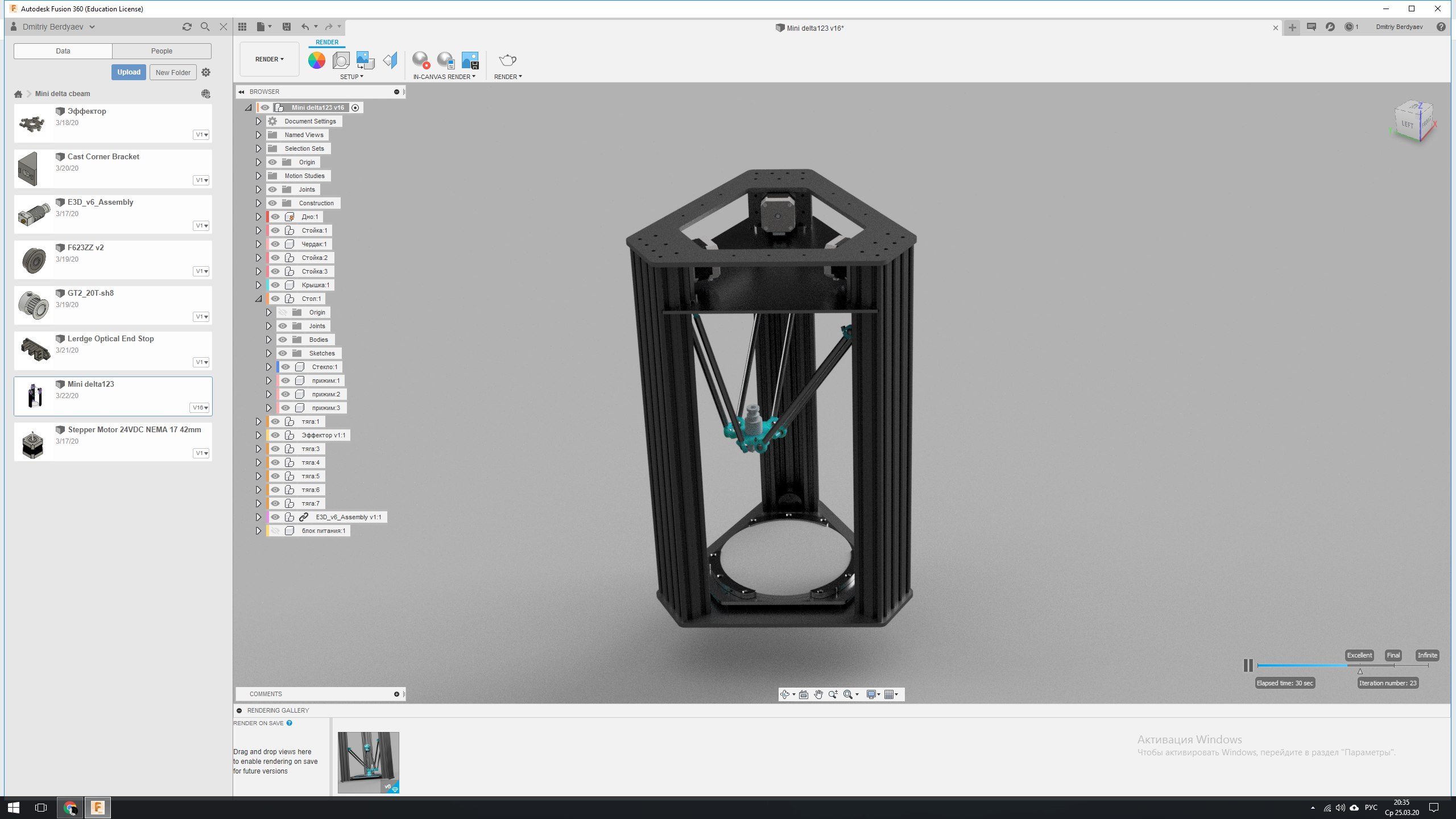Click the Render teapot icon
Screen dimensions: 1456x819
pyautogui.click(x=507, y=60)
